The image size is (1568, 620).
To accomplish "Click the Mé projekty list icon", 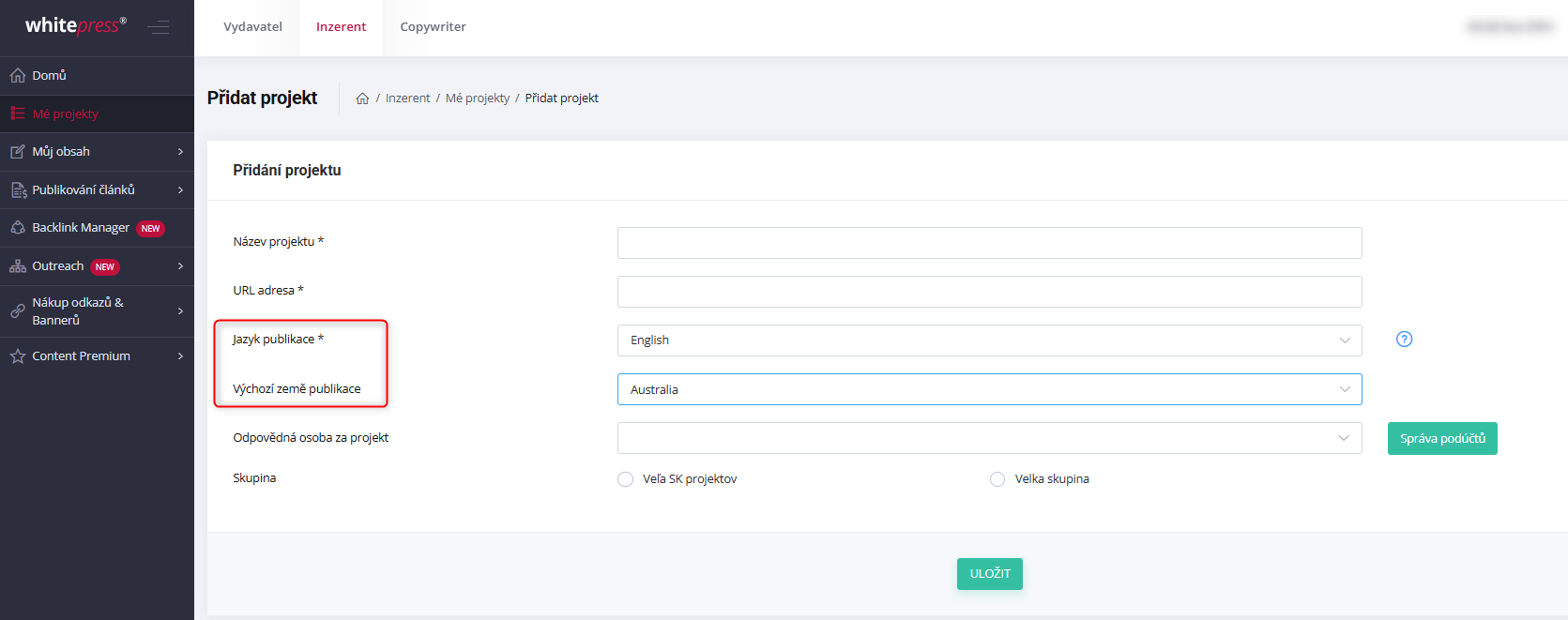I will tap(17, 113).
